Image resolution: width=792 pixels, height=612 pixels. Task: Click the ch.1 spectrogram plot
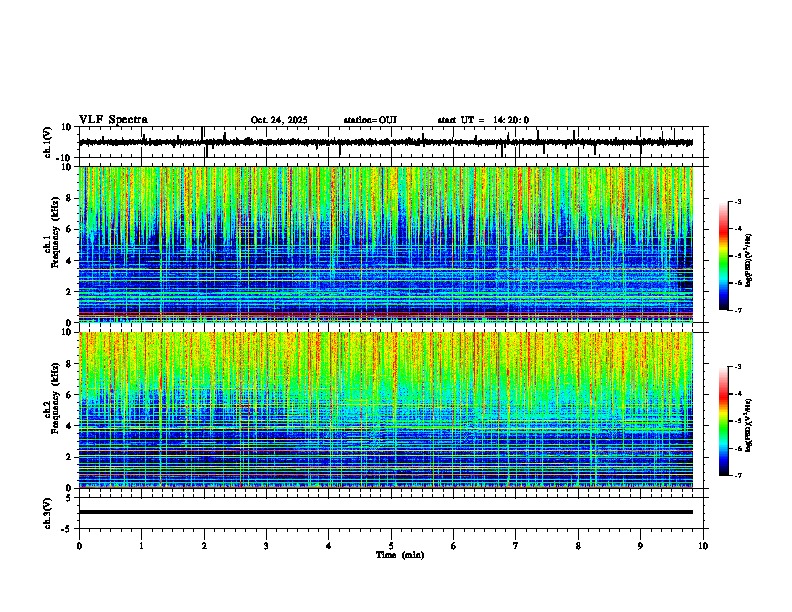pyautogui.click(x=386, y=244)
